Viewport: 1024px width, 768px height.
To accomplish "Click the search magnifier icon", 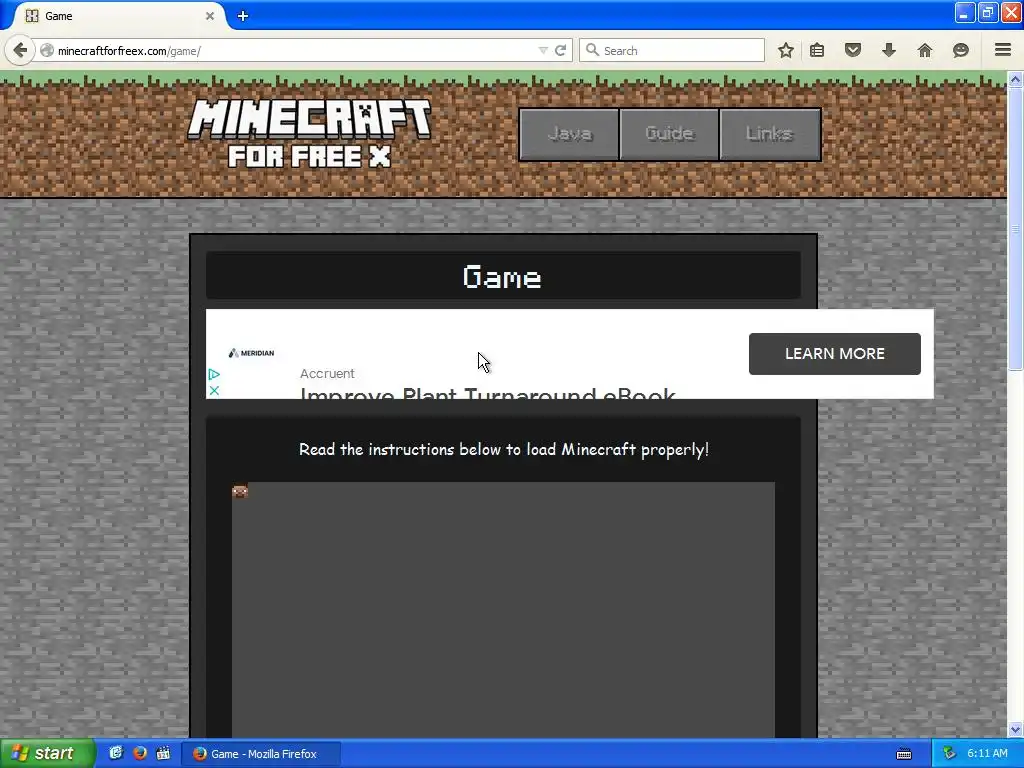I will click(592, 50).
